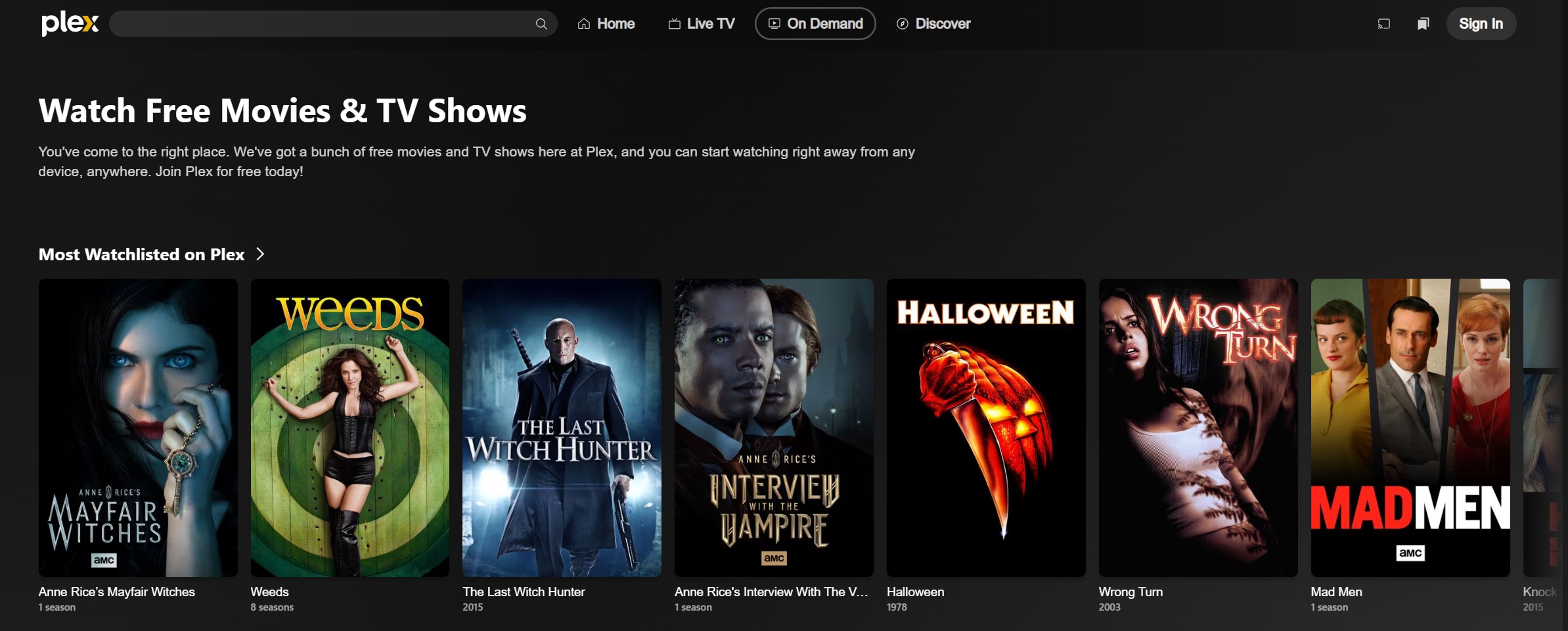Click the Interview With The Vampire poster

774,427
